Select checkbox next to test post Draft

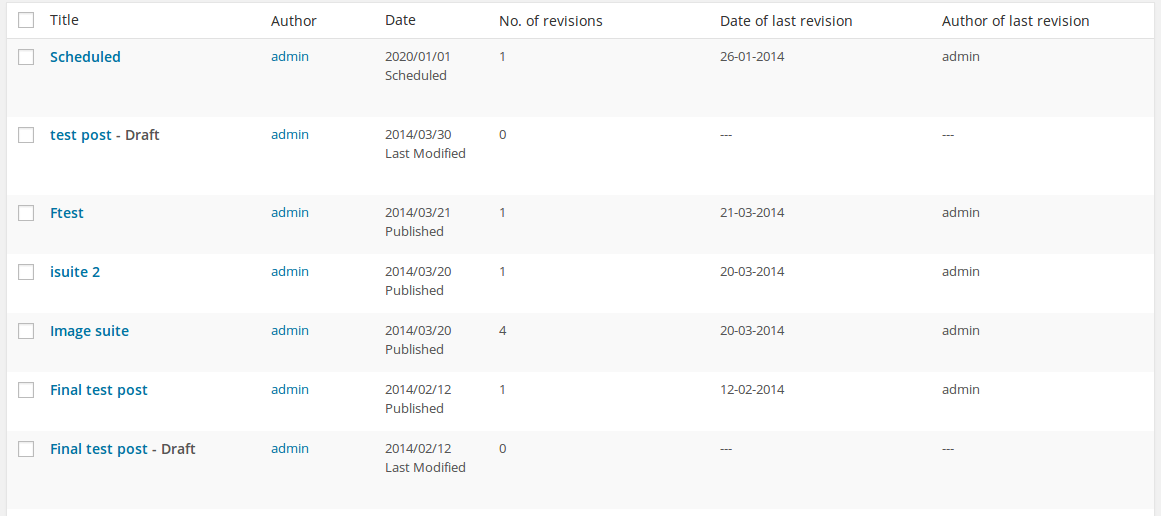point(26,135)
